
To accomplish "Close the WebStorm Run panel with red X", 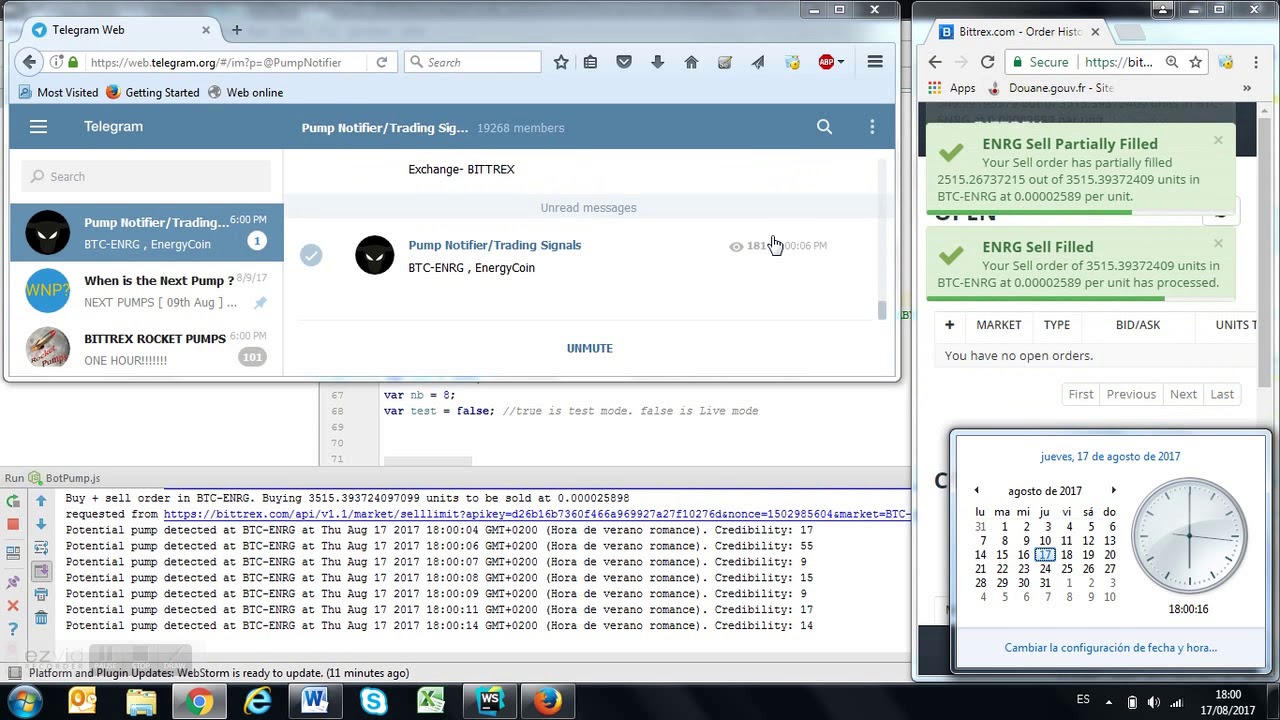I will tap(13, 606).
